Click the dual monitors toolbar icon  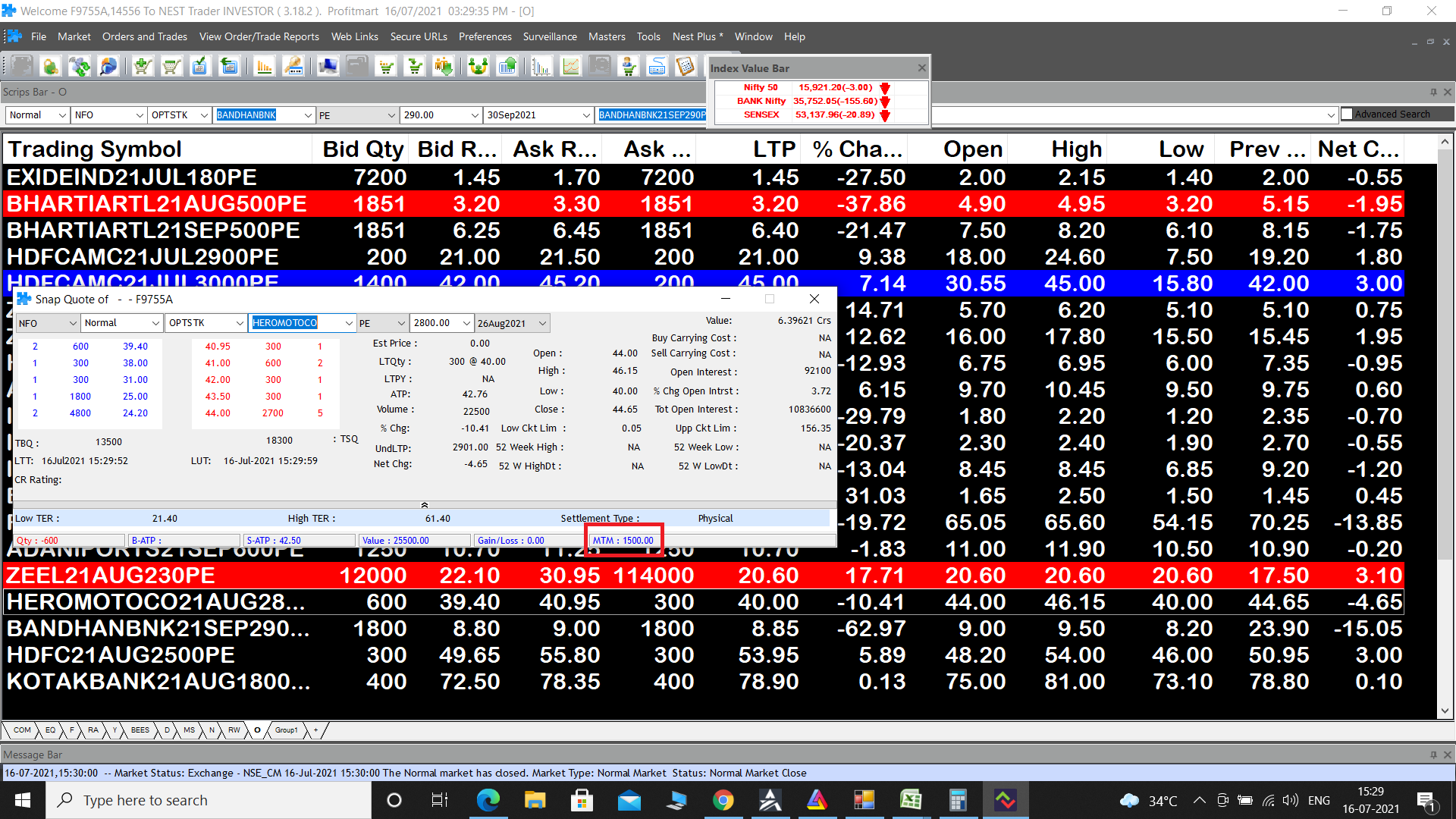328,67
